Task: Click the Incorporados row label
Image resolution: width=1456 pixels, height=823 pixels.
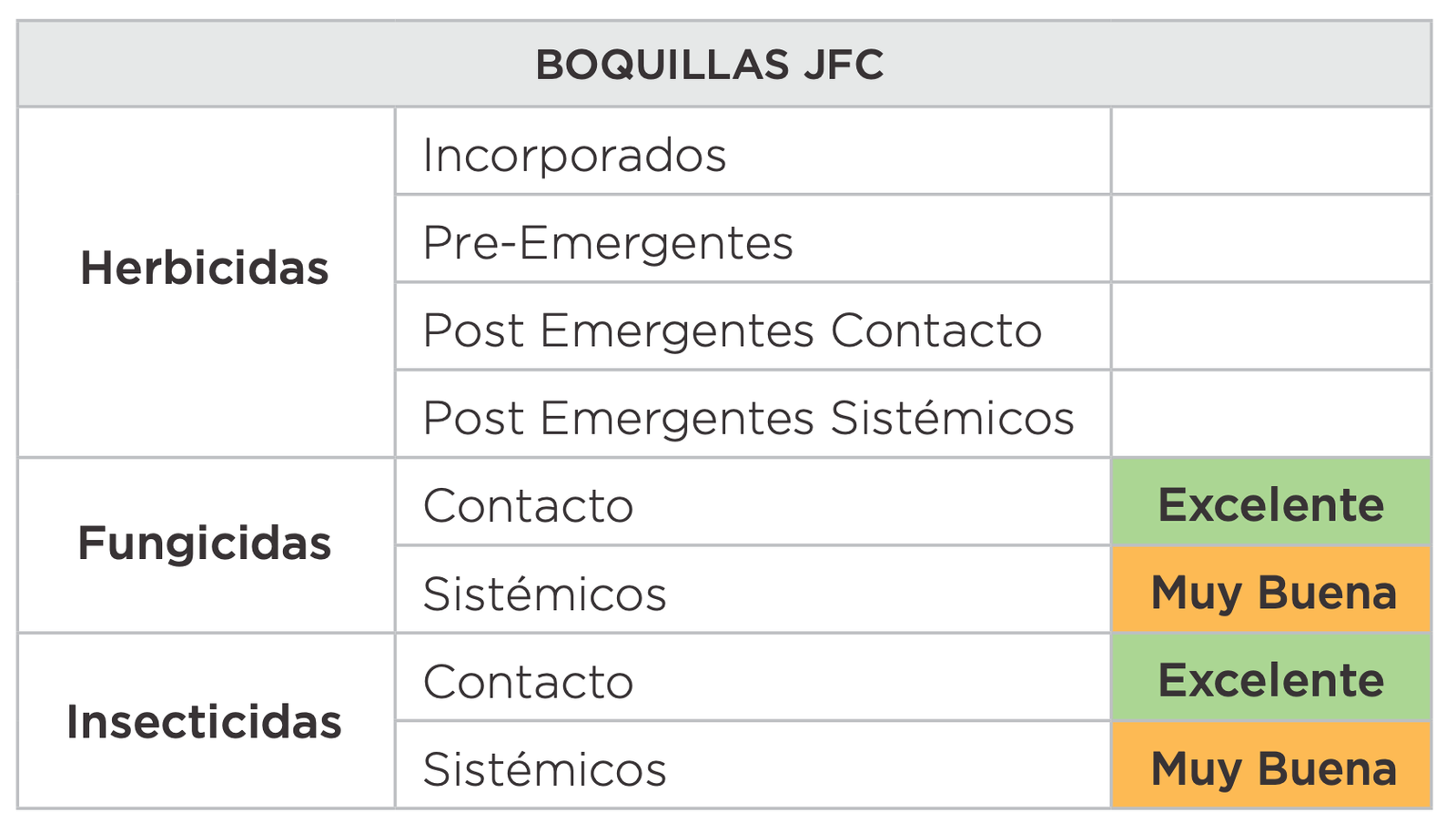Action: pos(574,155)
